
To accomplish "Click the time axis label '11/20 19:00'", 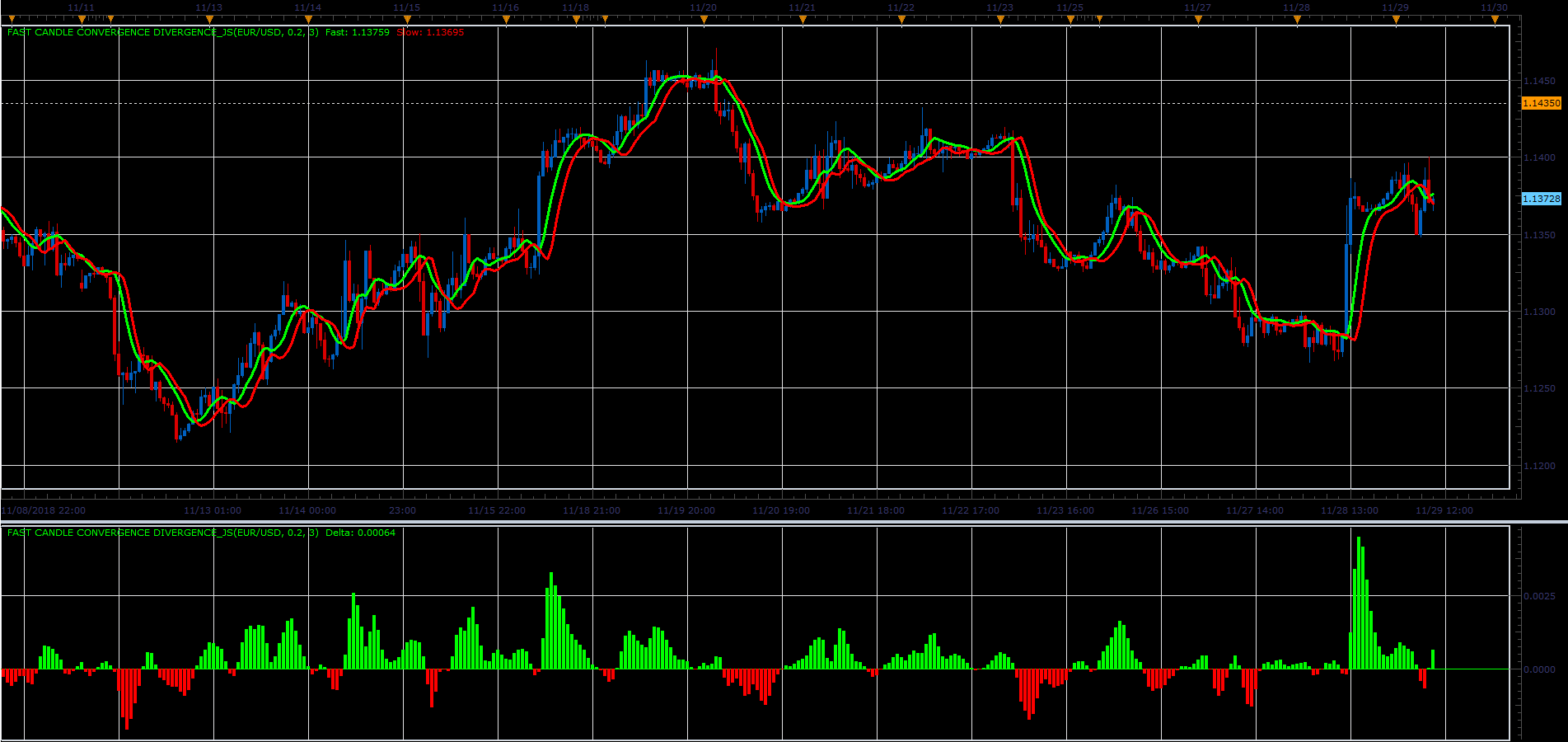I will (x=781, y=510).
